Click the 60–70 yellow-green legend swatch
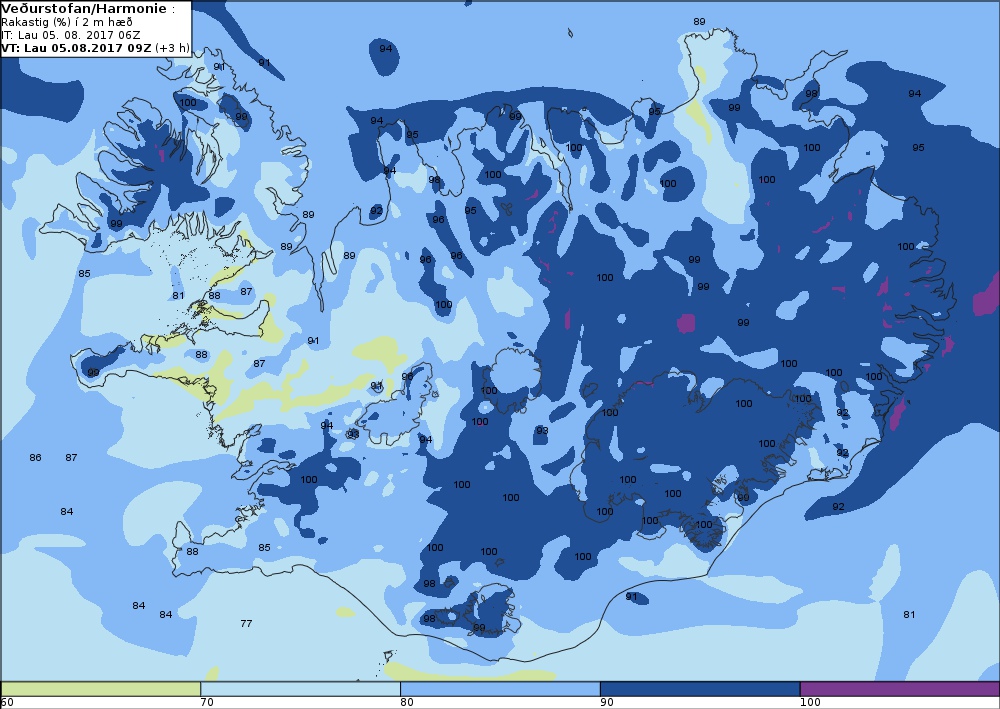1000x709 pixels. click(101, 689)
